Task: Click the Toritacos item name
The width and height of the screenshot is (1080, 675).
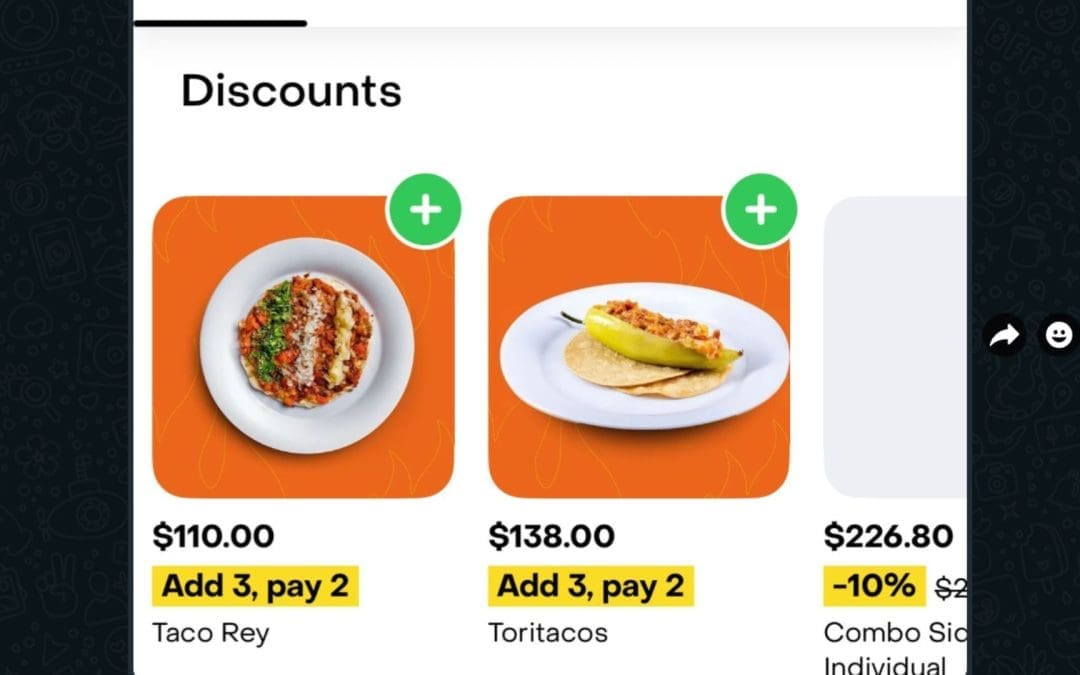Action: pyautogui.click(x=548, y=633)
